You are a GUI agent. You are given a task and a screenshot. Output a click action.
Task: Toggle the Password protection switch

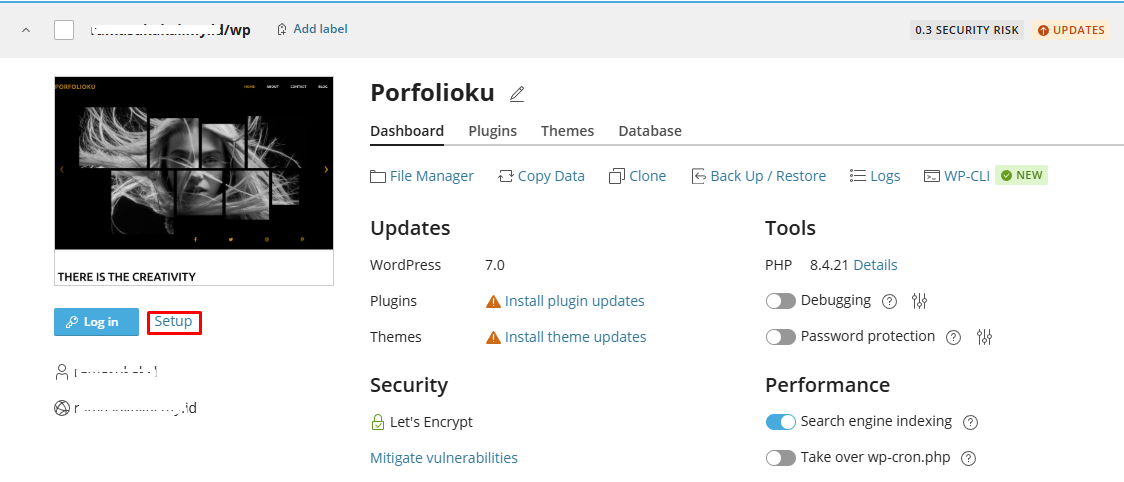tap(781, 336)
